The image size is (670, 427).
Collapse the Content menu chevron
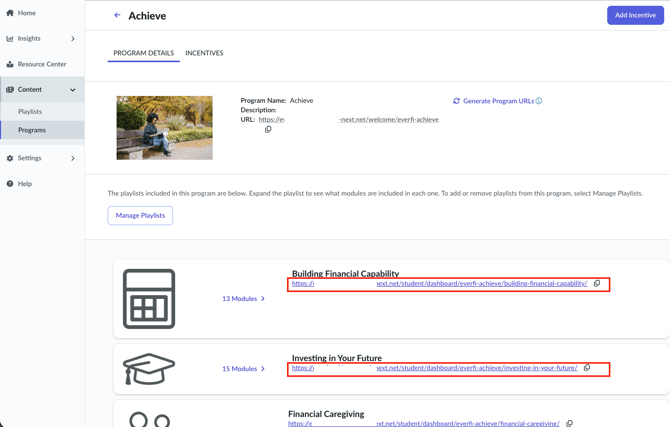73,90
